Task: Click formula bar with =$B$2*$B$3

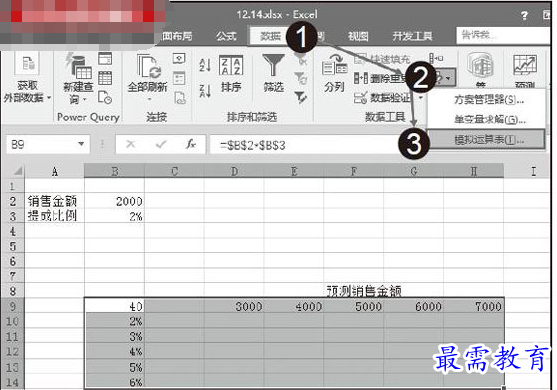Action: click(x=305, y=145)
